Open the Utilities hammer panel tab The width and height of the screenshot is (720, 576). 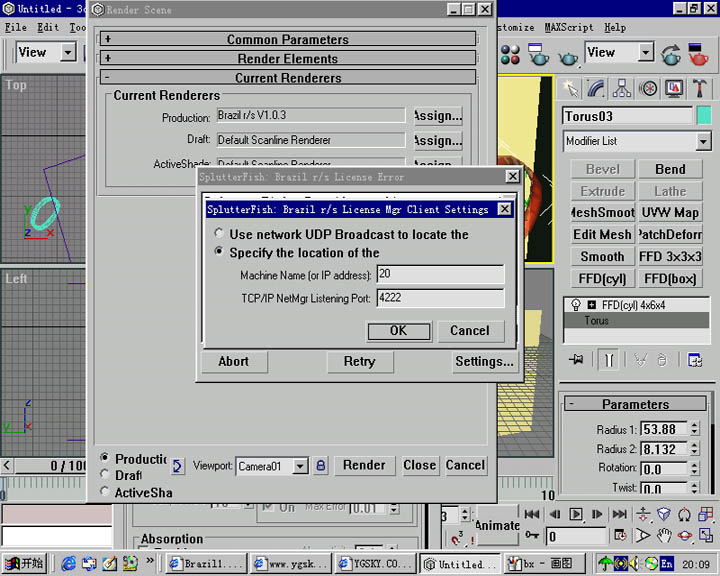[x=699, y=88]
